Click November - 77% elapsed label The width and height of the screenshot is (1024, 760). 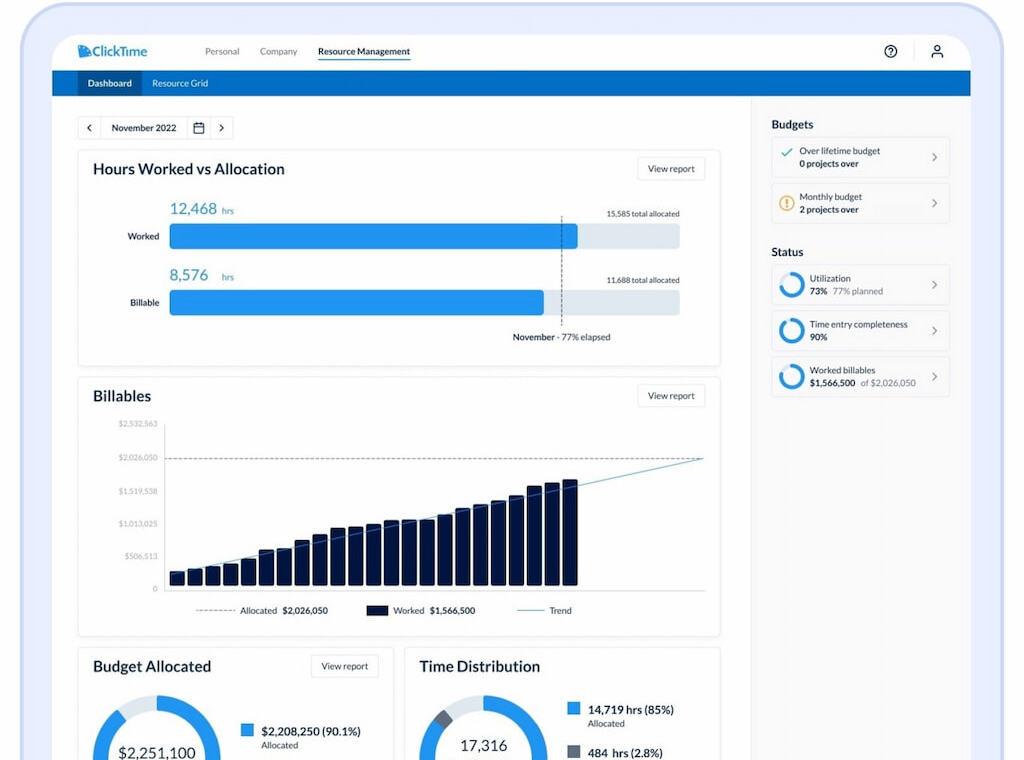tap(561, 337)
